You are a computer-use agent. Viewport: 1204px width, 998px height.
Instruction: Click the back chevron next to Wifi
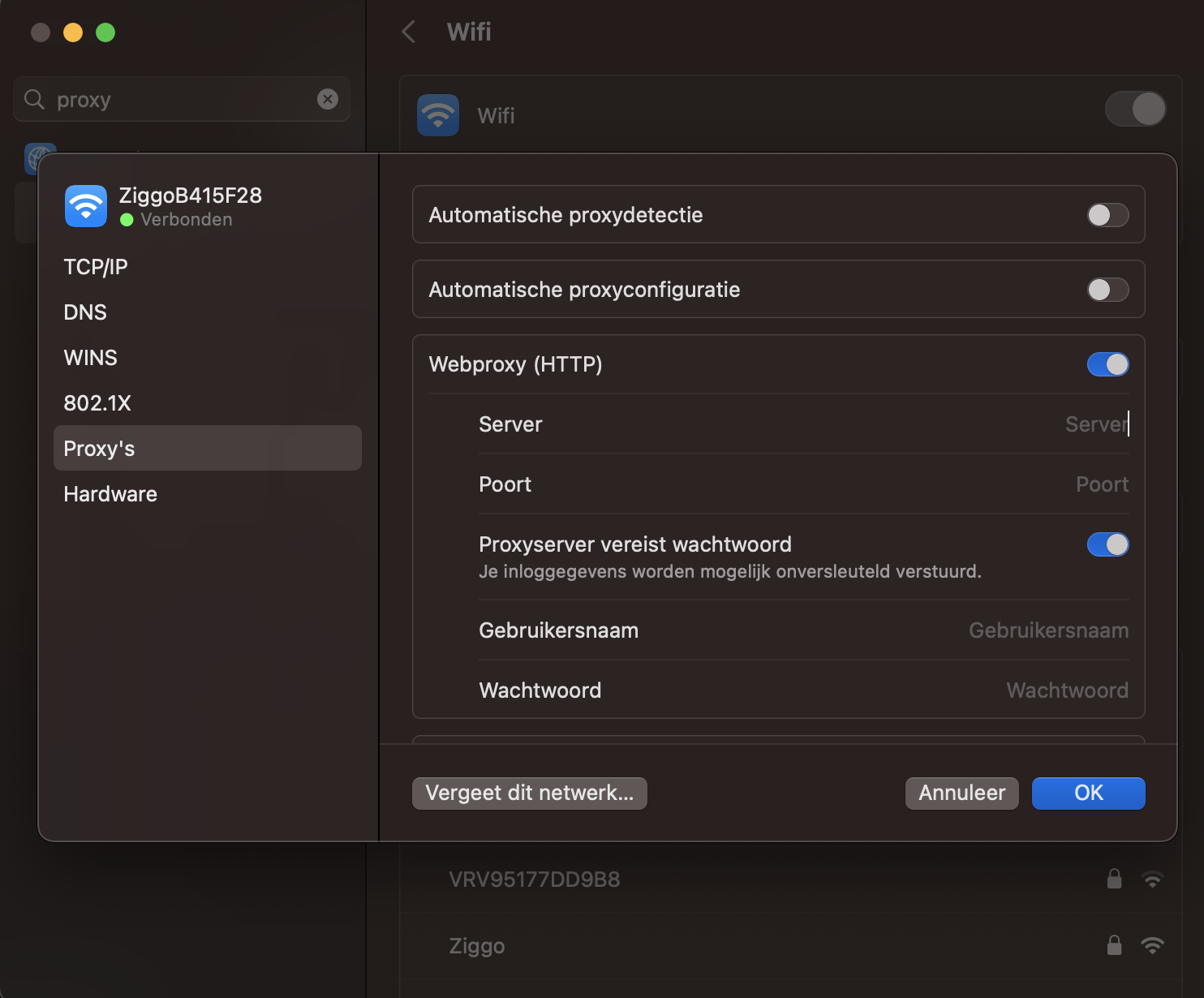tap(407, 32)
